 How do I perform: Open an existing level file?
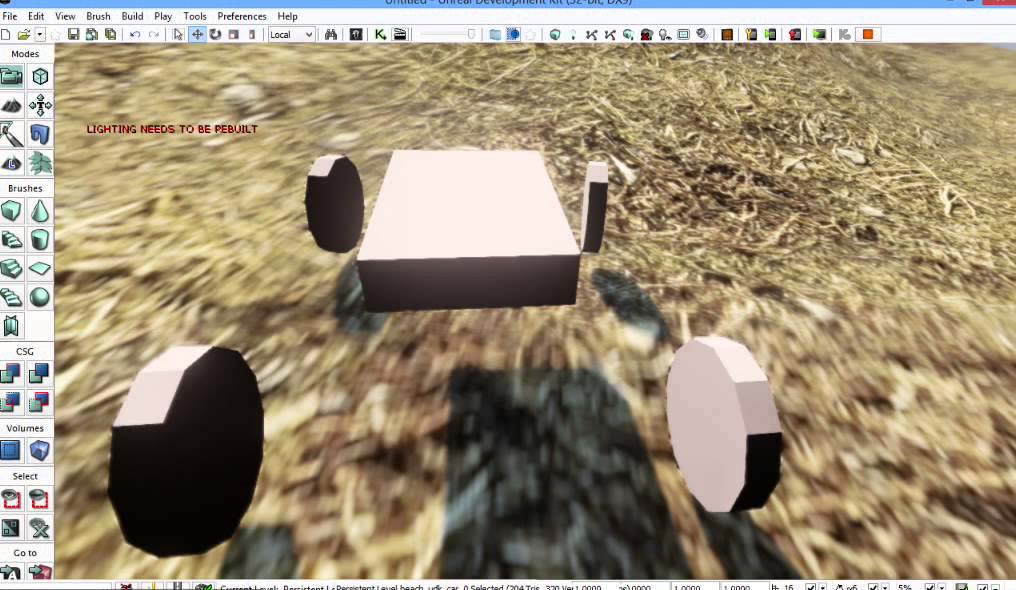[x=24, y=34]
